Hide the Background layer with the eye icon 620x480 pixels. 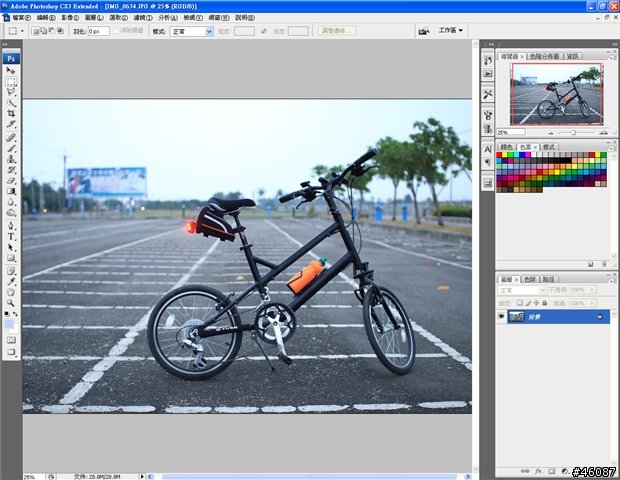tap(501, 317)
